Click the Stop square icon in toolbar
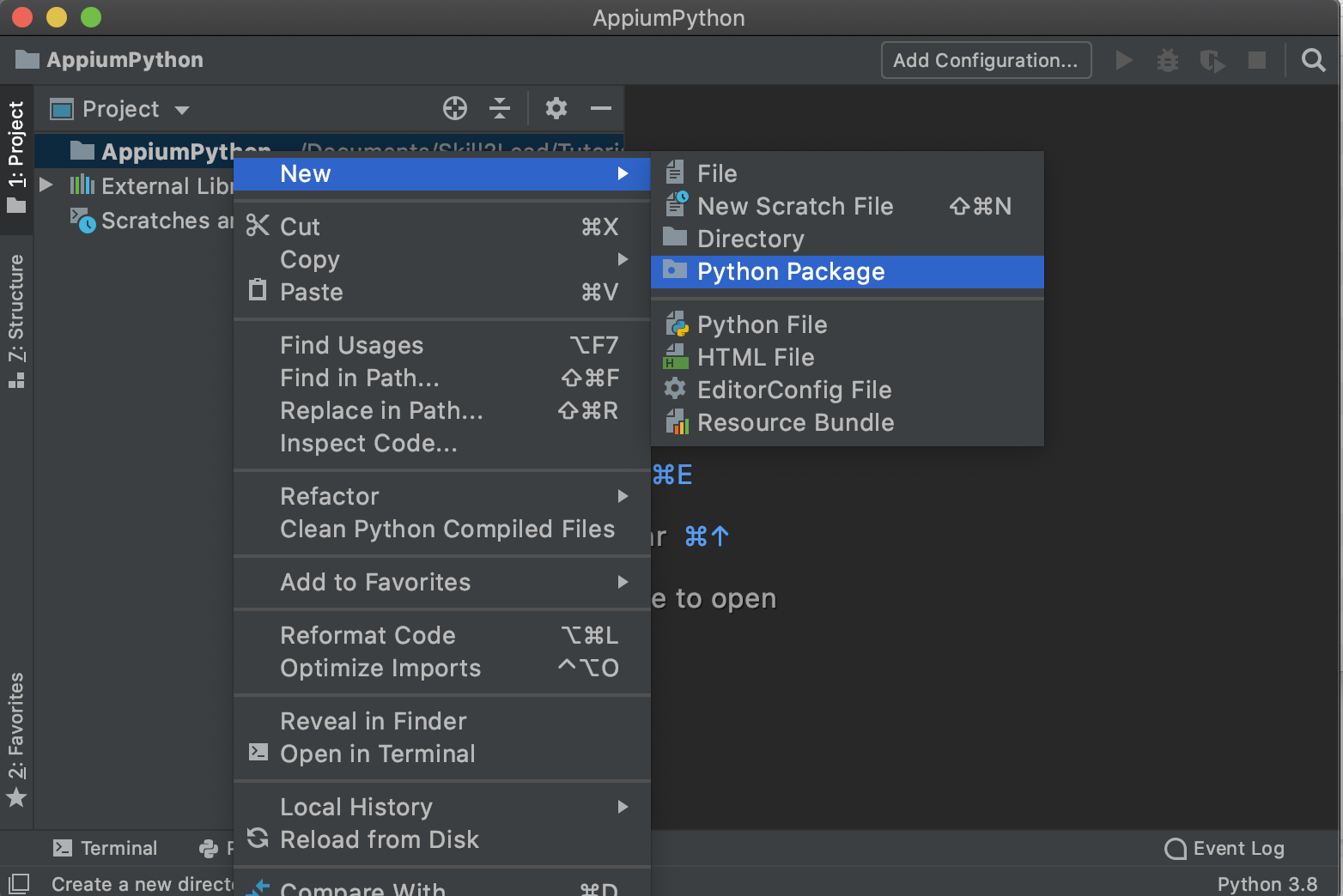 tap(1256, 60)
